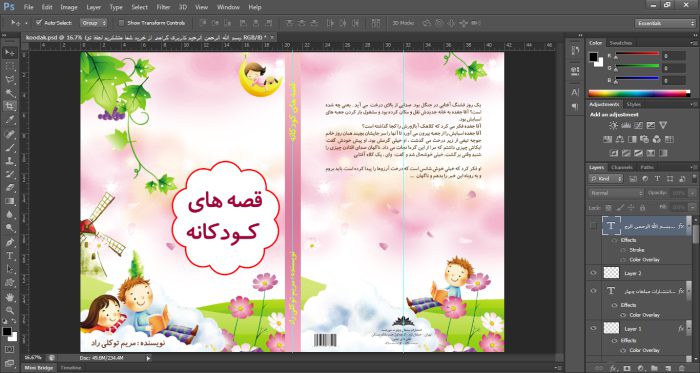Open the Timeline tab

(x=71, y=368)
